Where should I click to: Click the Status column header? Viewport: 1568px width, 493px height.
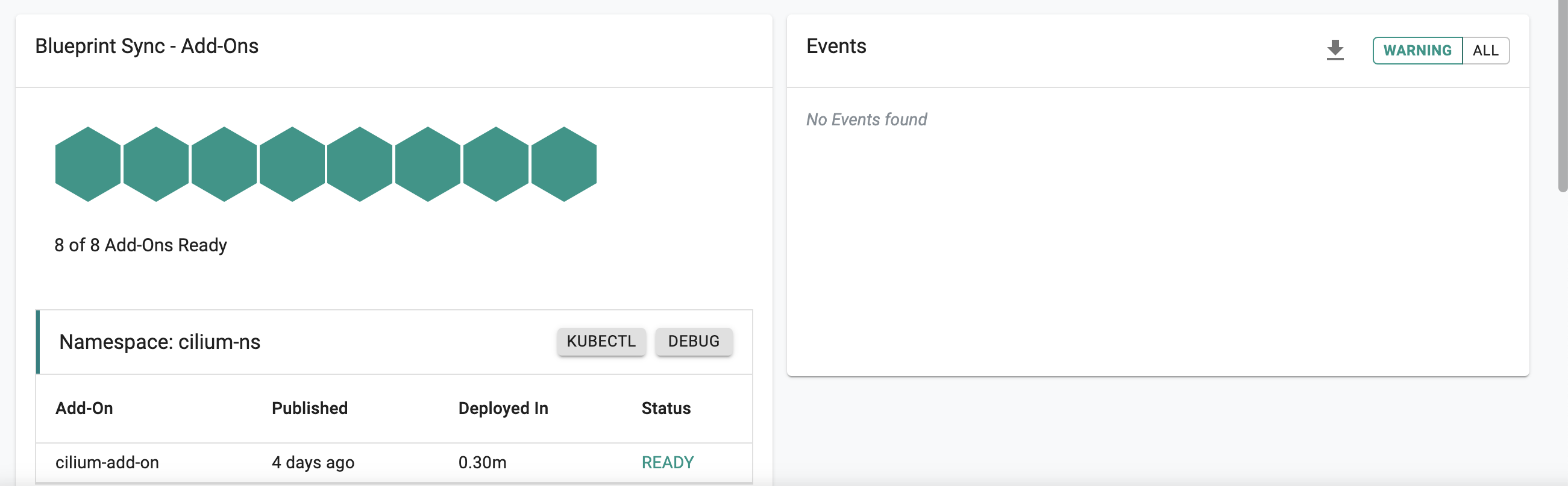click(665, 409)
